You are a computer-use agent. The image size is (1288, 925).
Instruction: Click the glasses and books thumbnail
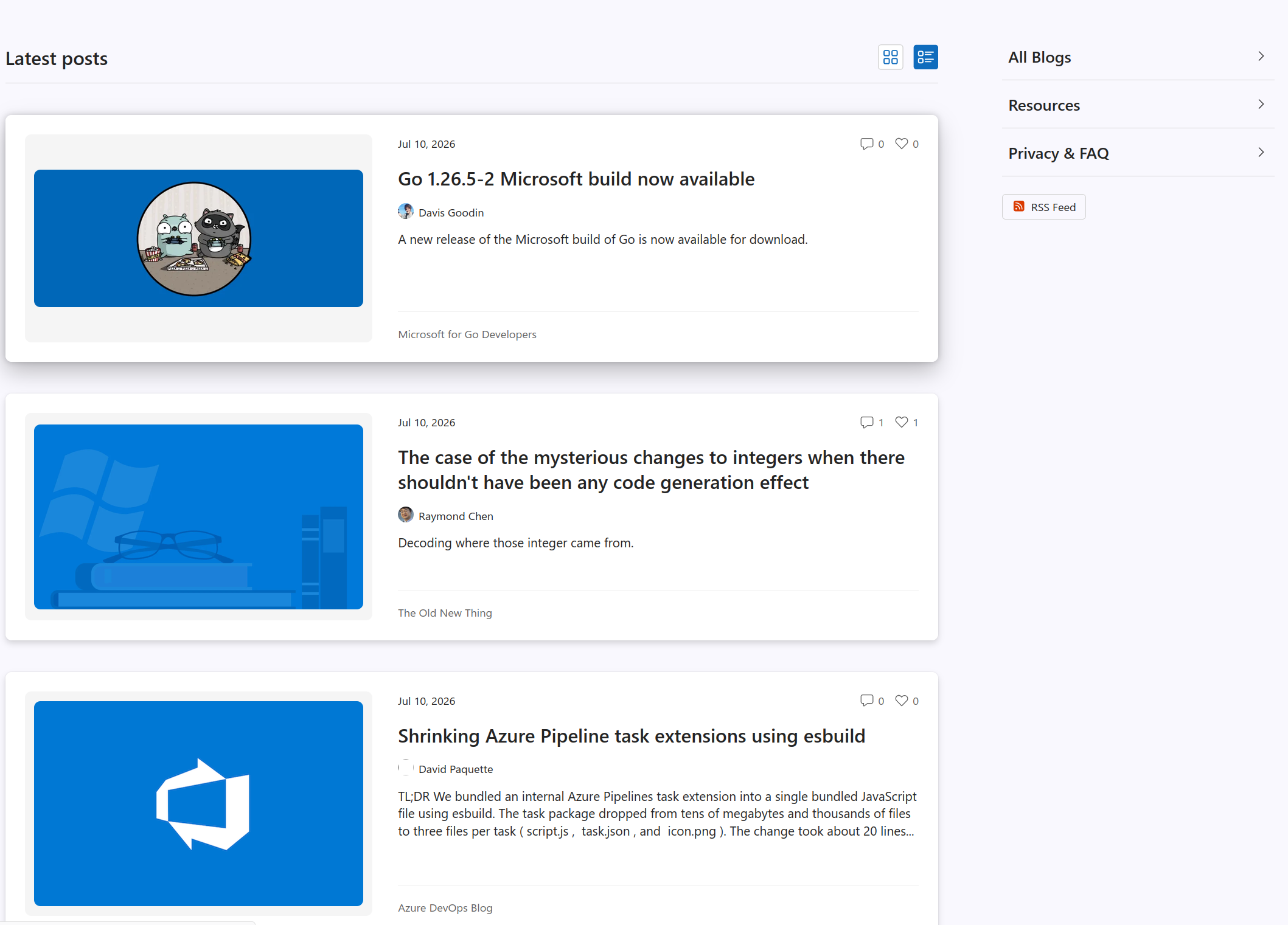[198, 517]
